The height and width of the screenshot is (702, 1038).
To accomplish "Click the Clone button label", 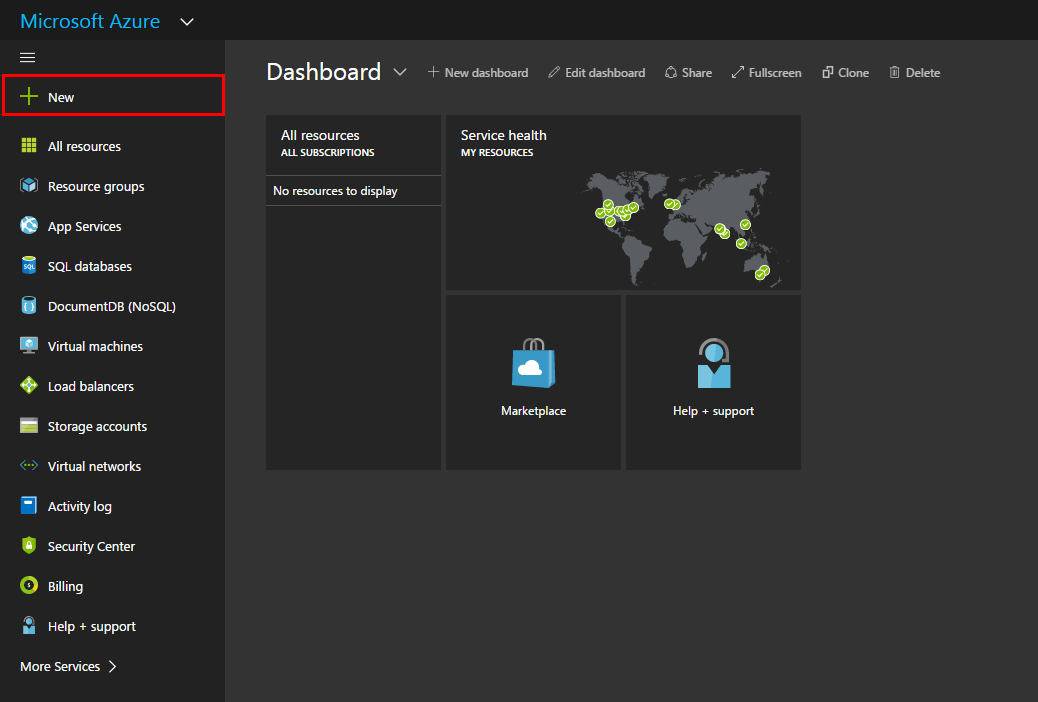I will tap(853, 73).
